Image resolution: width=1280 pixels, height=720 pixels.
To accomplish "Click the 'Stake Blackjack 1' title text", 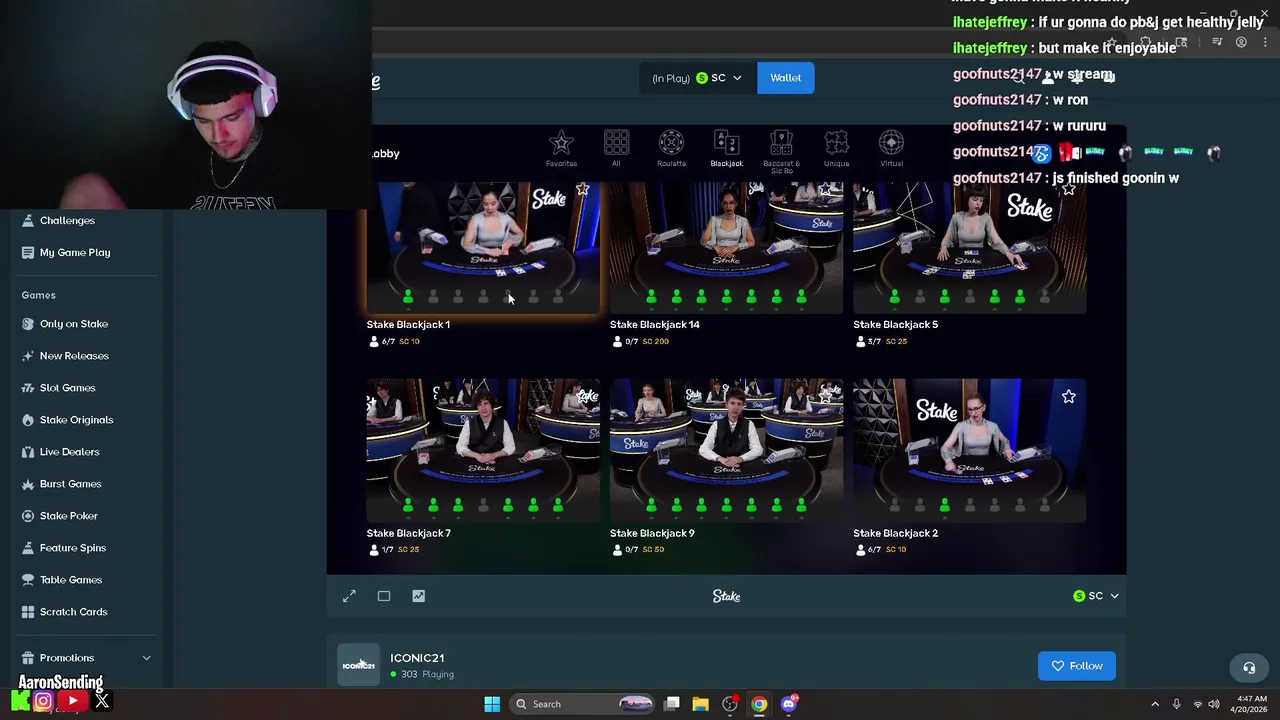I will 408,324.
